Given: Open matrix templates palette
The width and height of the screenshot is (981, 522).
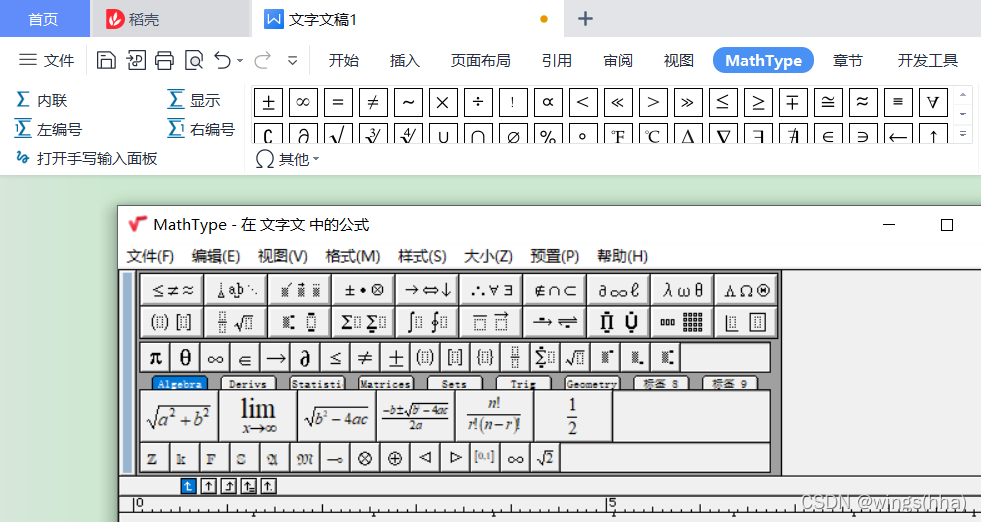Looking at the screenshot, I should tap(682, 322).
